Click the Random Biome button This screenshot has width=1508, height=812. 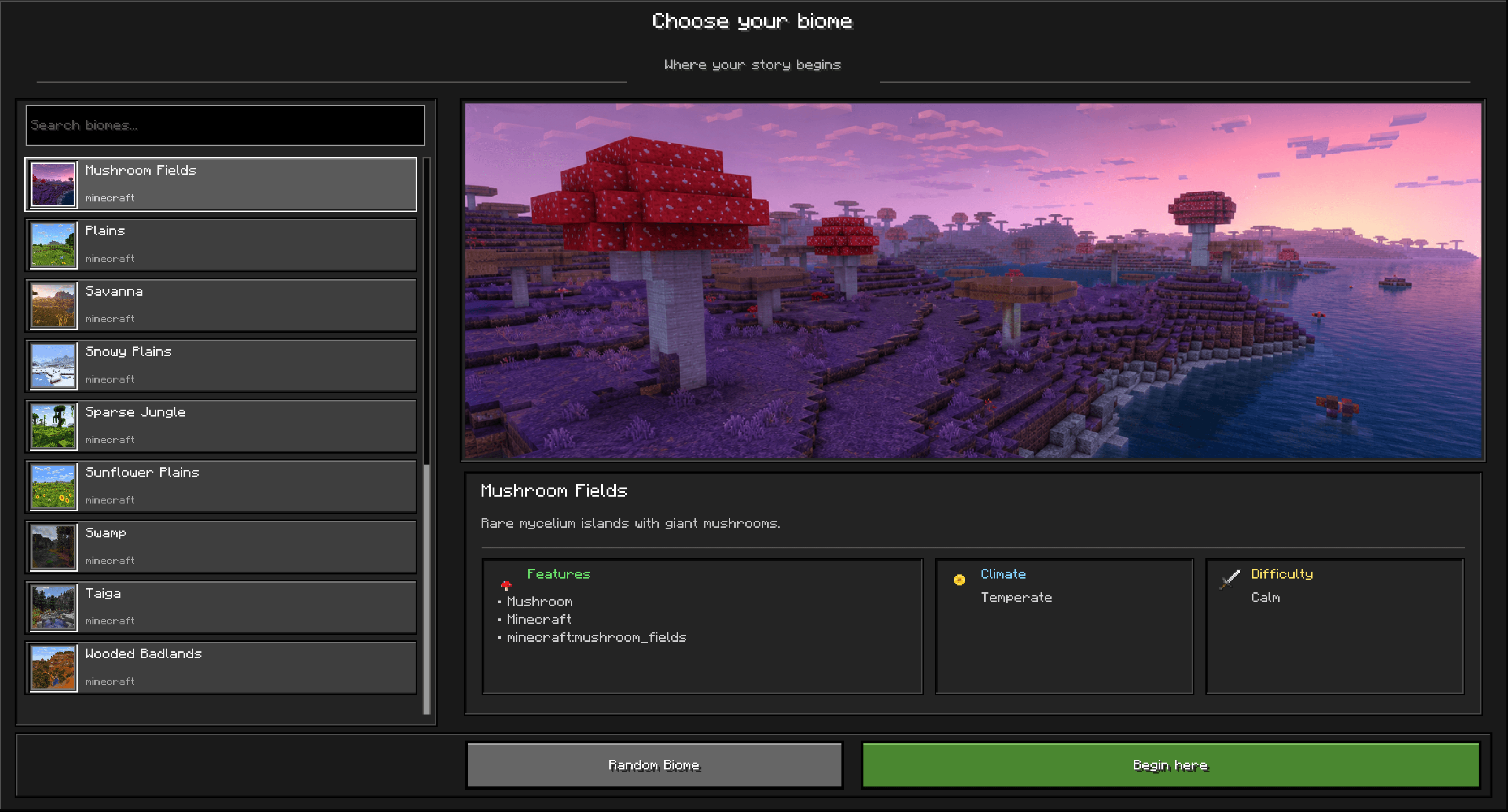(x=655, y=765)
